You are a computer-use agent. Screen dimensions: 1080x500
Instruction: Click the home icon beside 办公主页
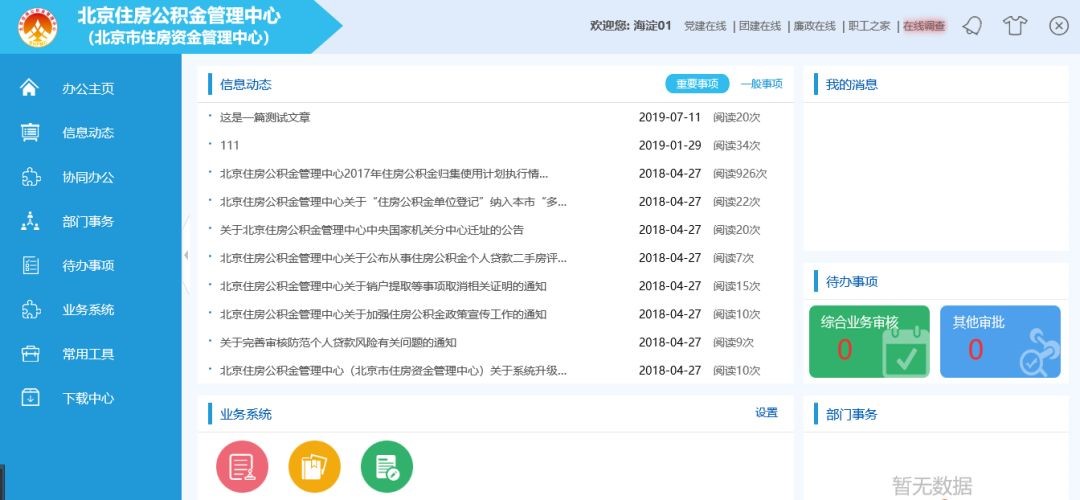click(29, 87)
